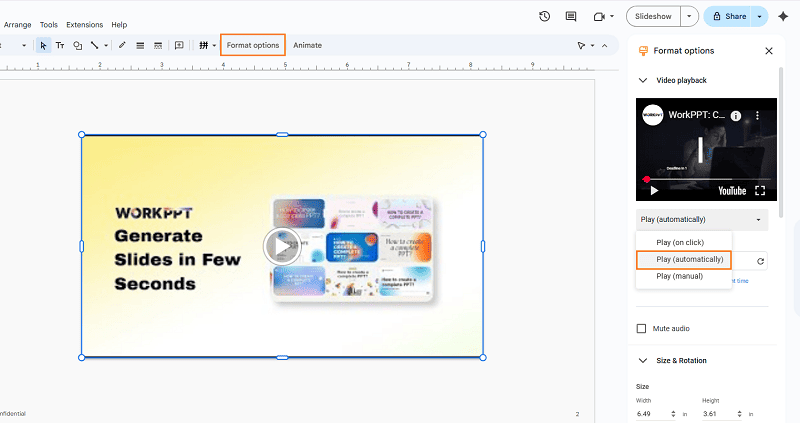Select the arrow cursor tool
800x423 pixels.
click(x=43, y=45)
